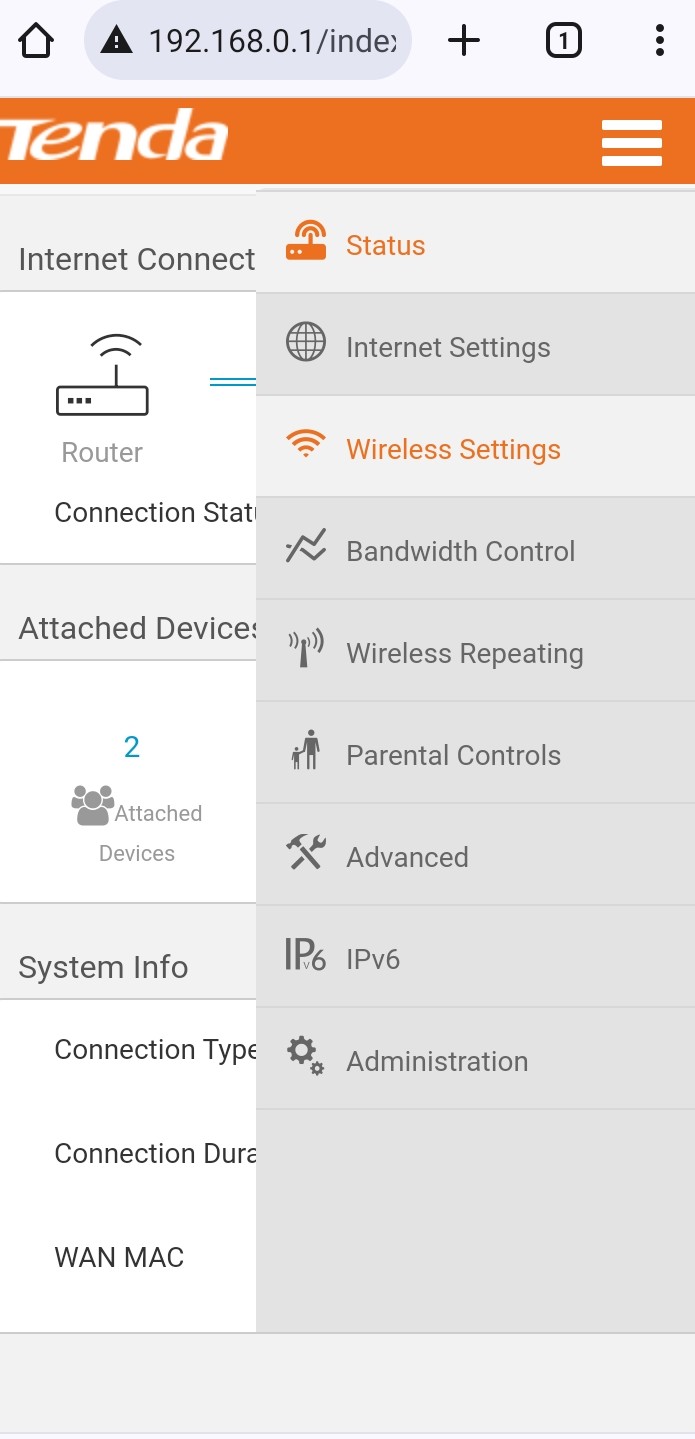This screenshot has height=1439, width=695.
Task: Open Administration menu entry
Action: (437, 1061)
